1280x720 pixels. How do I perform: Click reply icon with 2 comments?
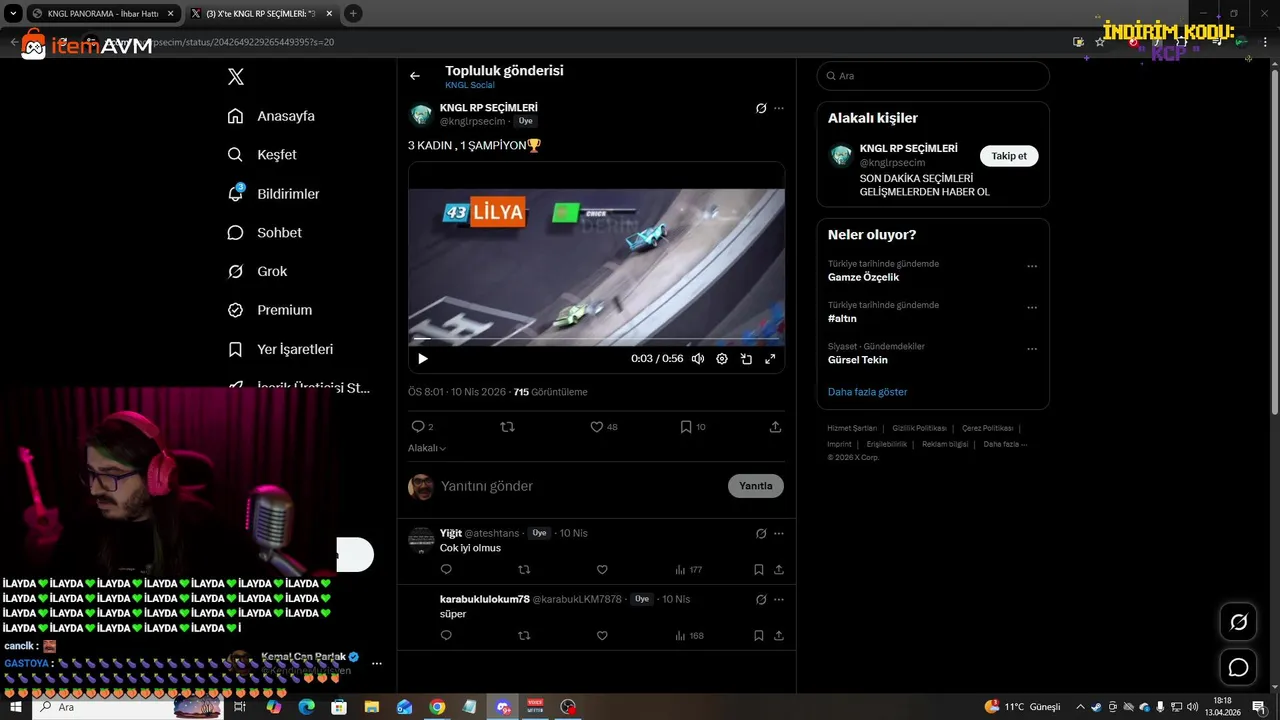(x=423, y=427)
